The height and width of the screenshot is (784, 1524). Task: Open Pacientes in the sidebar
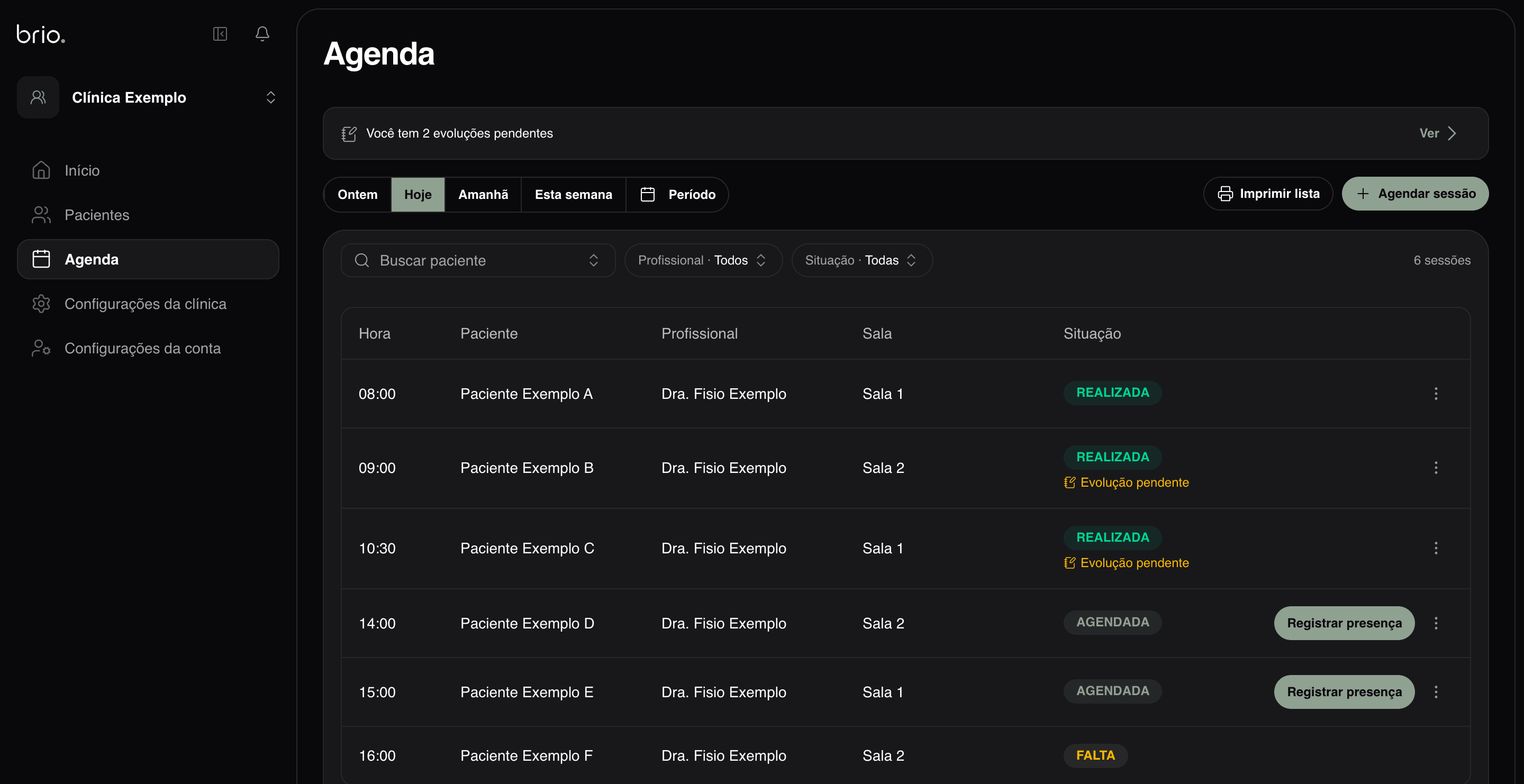coord(148,215)
